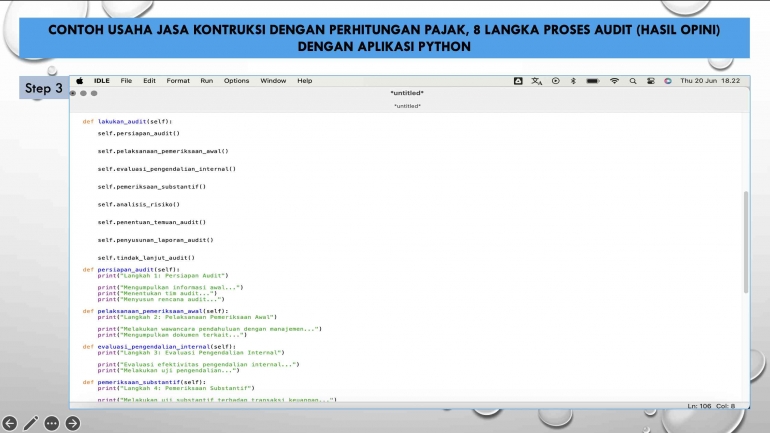Click the def pelaksanaan_pemeriksaan_awal(self) line
The image size is (770, 433).
click(x=155, y=311)
